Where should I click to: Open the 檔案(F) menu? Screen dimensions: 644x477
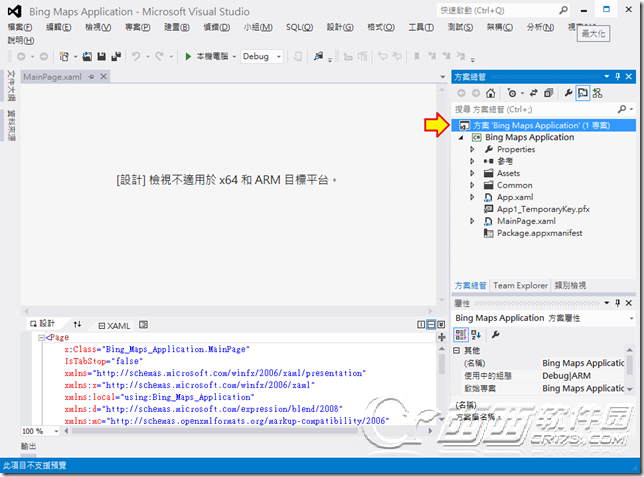(x=20, y=27)
